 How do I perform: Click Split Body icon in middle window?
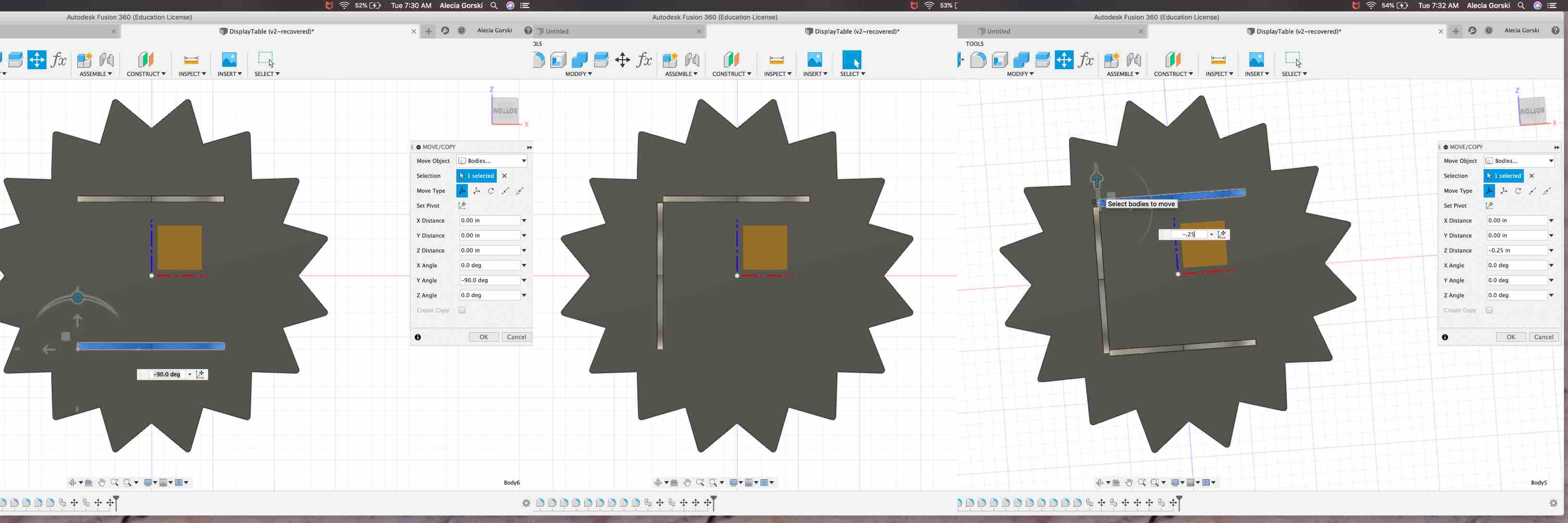(x=601, y=60)
